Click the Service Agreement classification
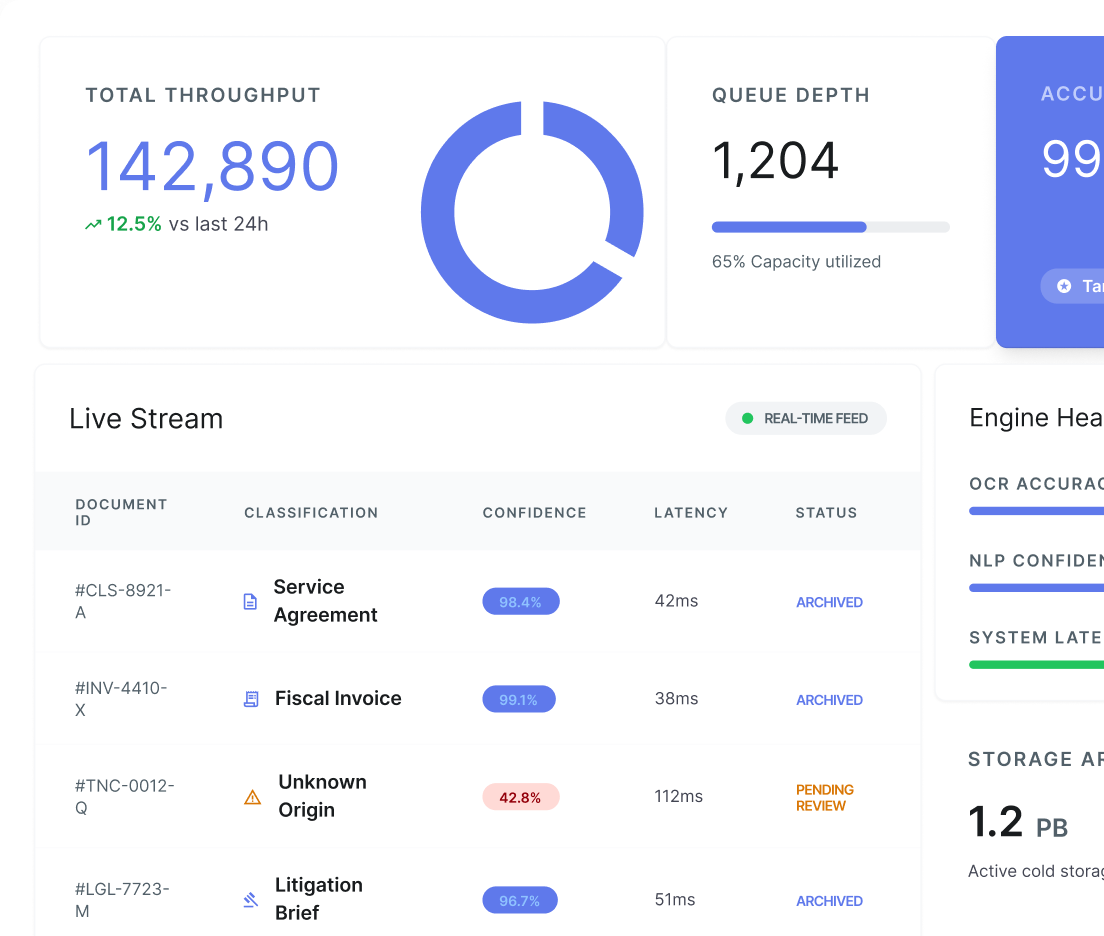1104x936 pixels. (325, 601)
